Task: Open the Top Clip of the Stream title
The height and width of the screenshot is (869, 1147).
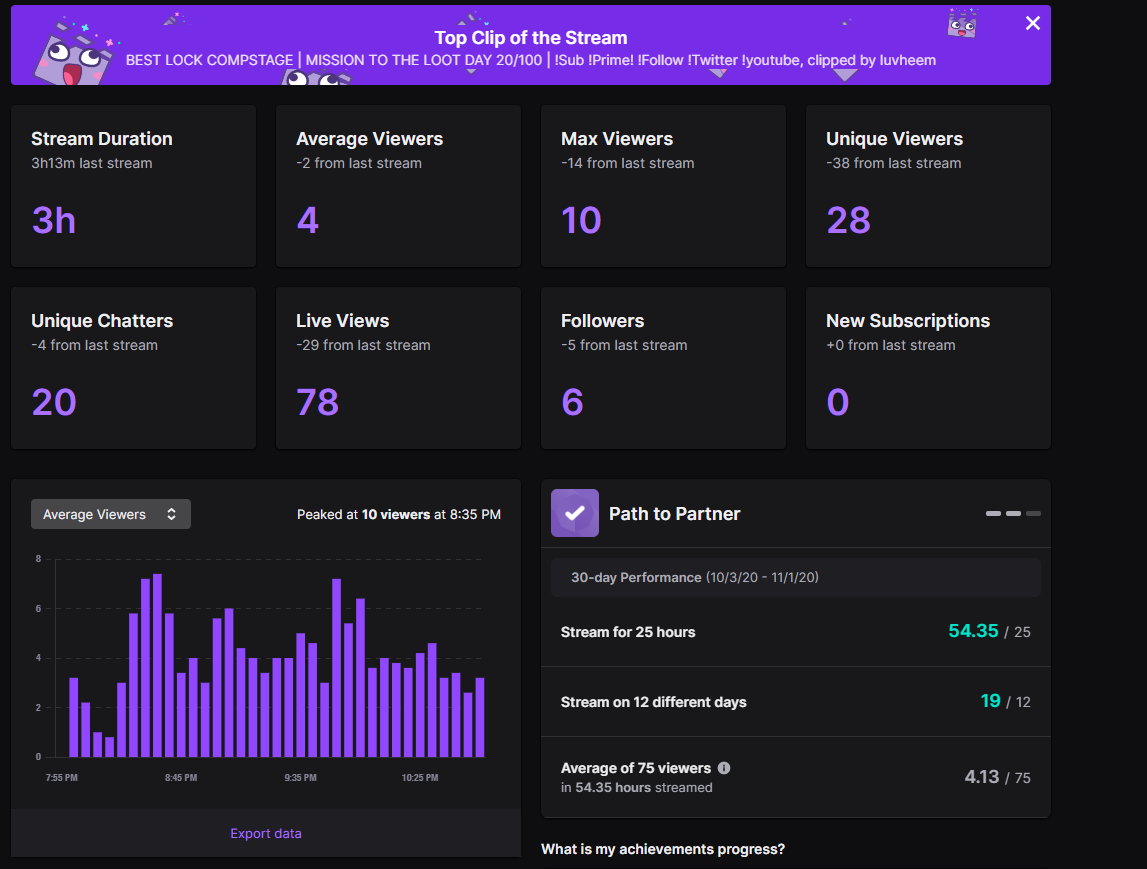Action: pyautogui.click(x=530, y=37)
